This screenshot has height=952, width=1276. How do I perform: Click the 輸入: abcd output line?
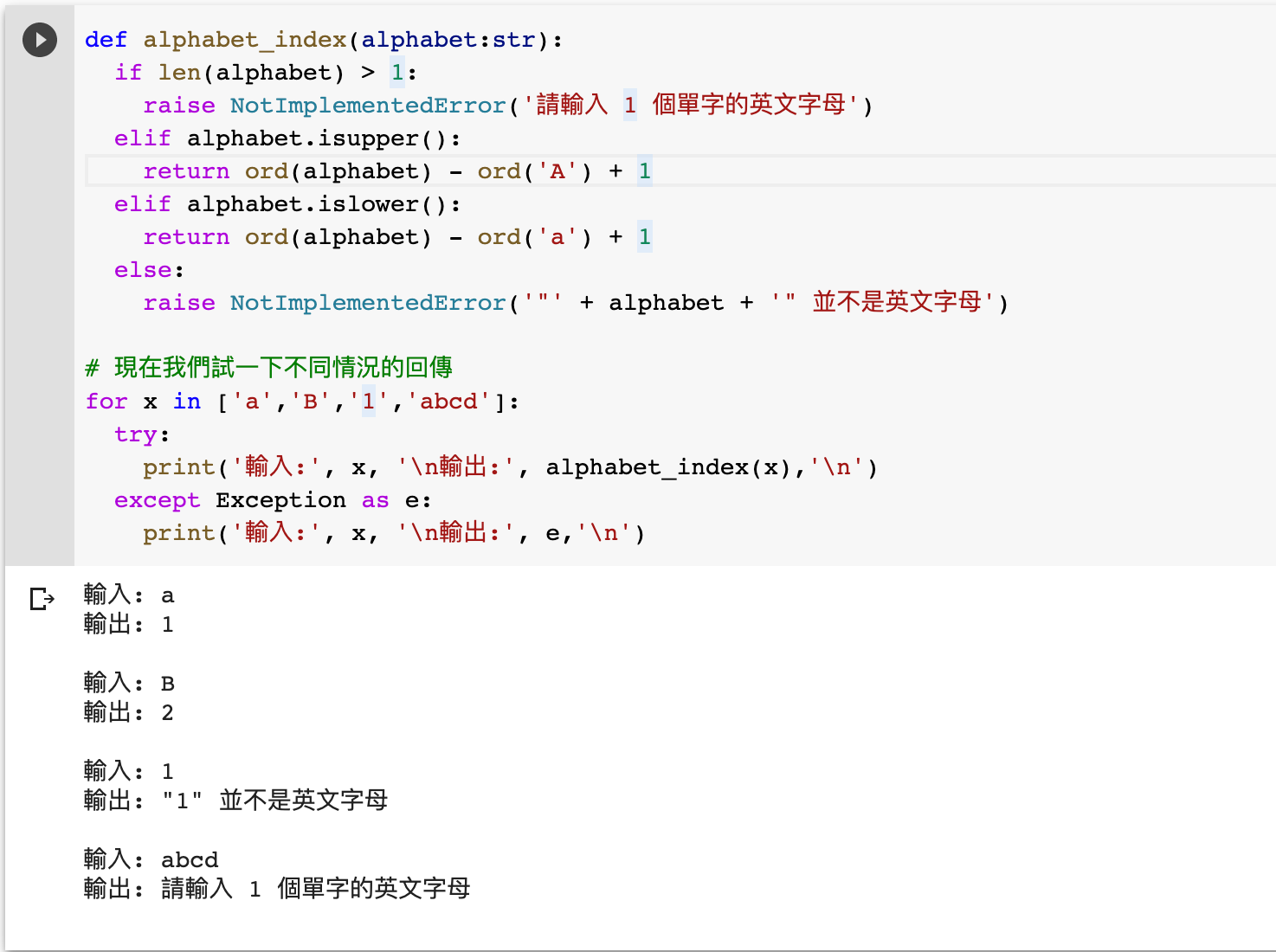coord(151,859)
